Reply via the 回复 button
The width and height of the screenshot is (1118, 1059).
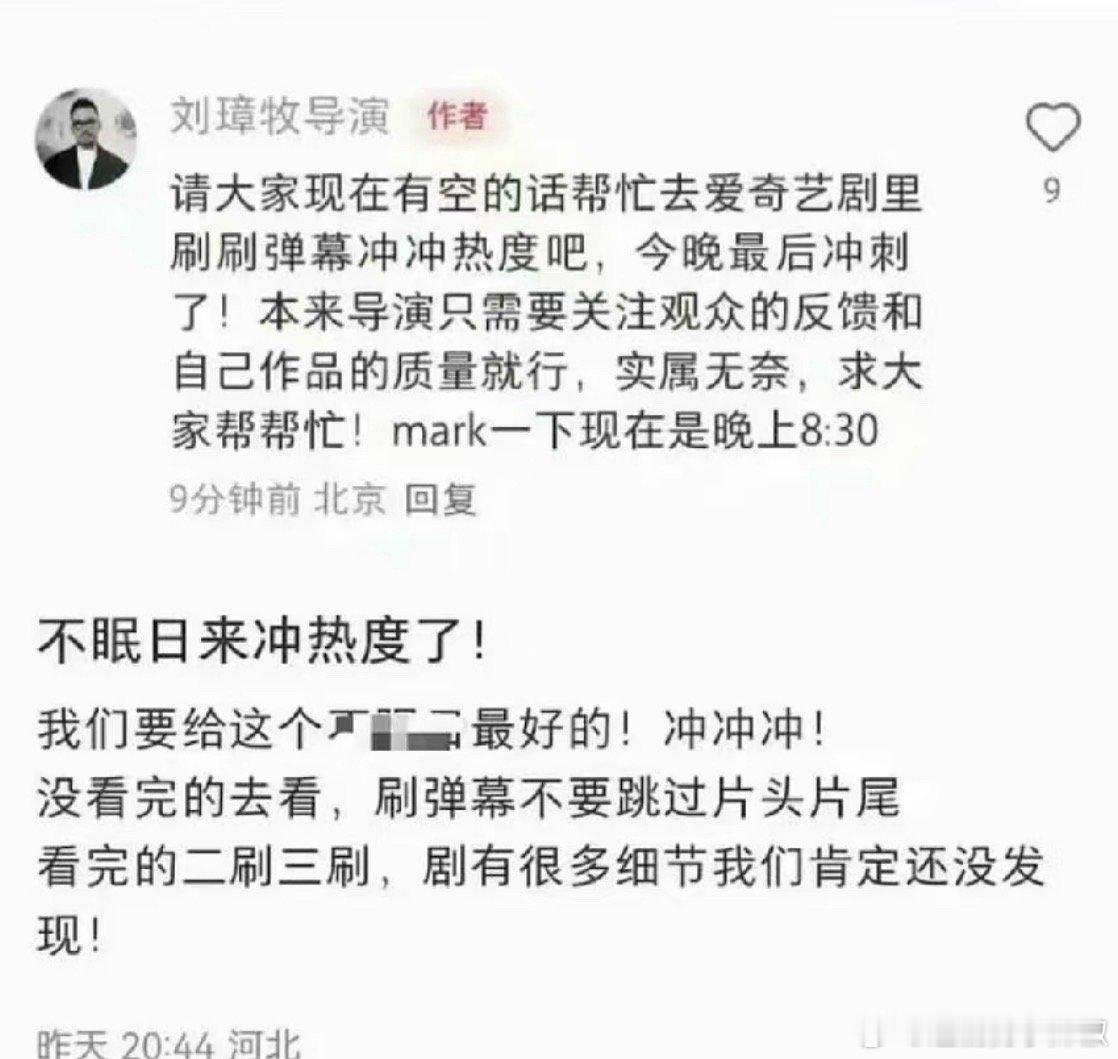click(440, 498)
